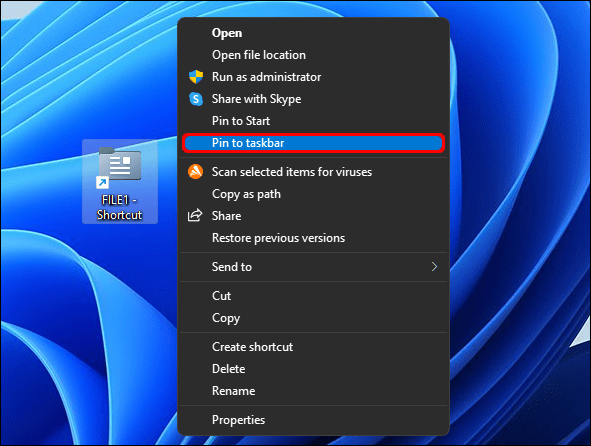Open Properties at the menu bottom

tap(239, 420)
